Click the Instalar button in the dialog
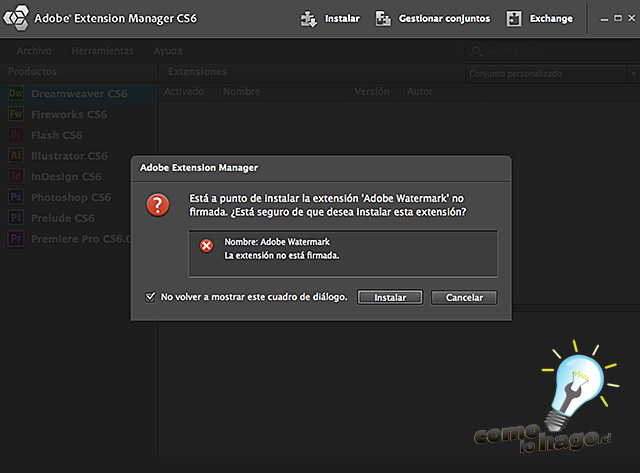 click(390, 298)
